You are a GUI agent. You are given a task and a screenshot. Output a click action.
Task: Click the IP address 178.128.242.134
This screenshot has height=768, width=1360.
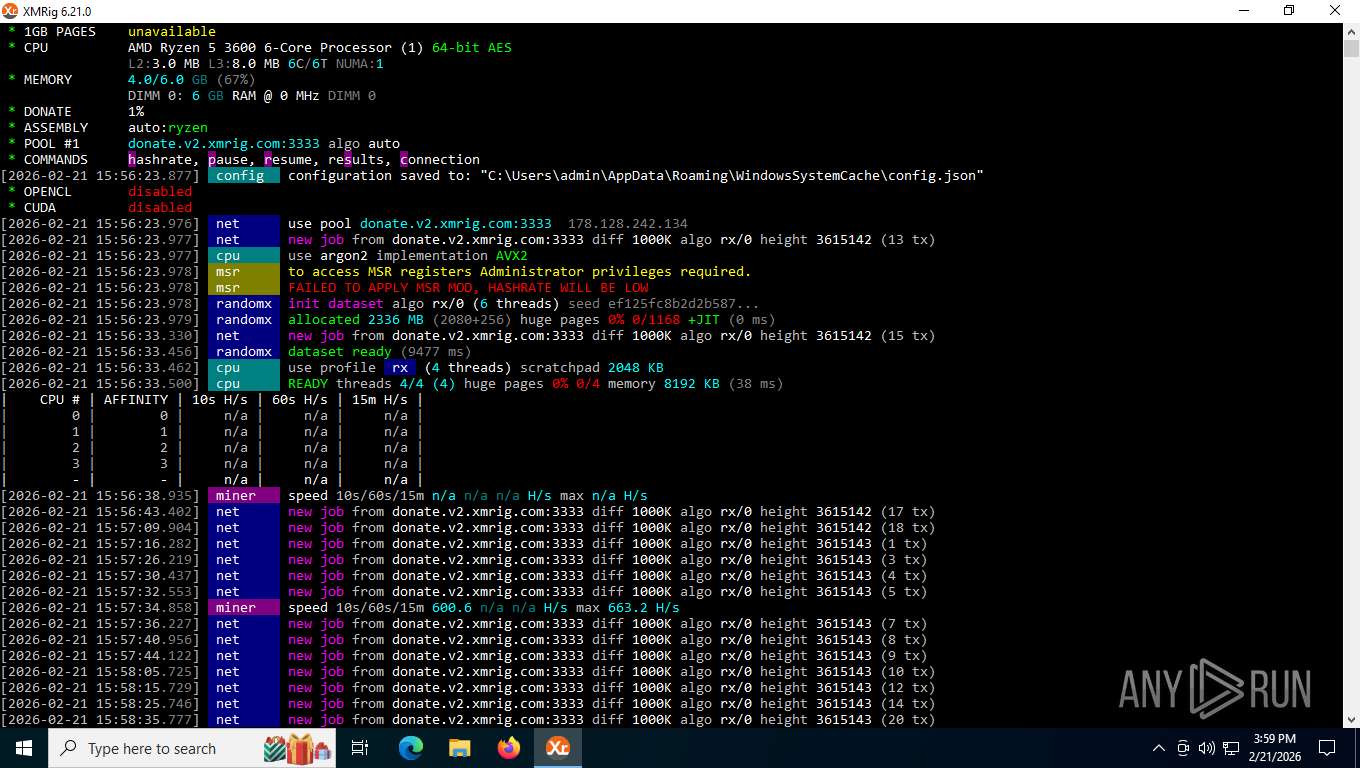[628, 223]
